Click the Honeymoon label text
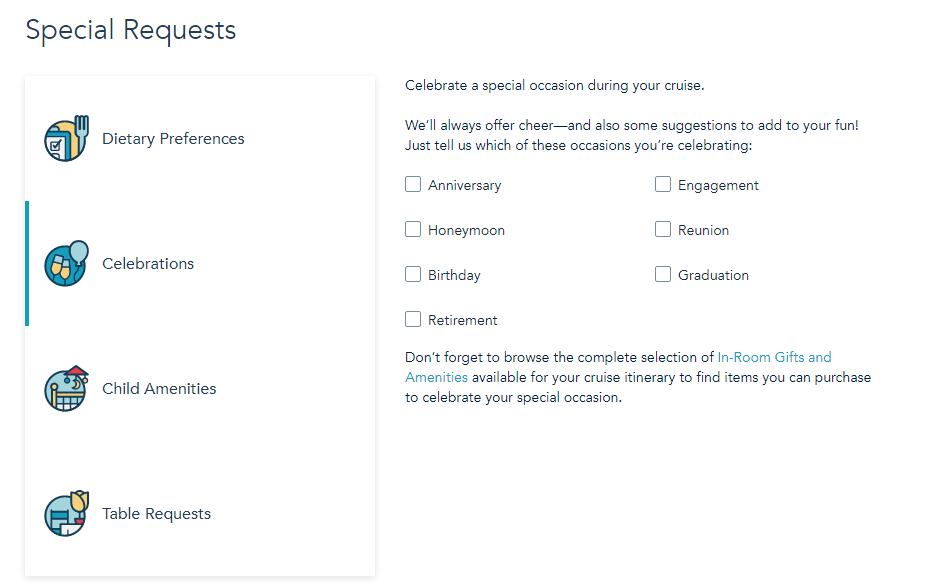 point(466,230)
